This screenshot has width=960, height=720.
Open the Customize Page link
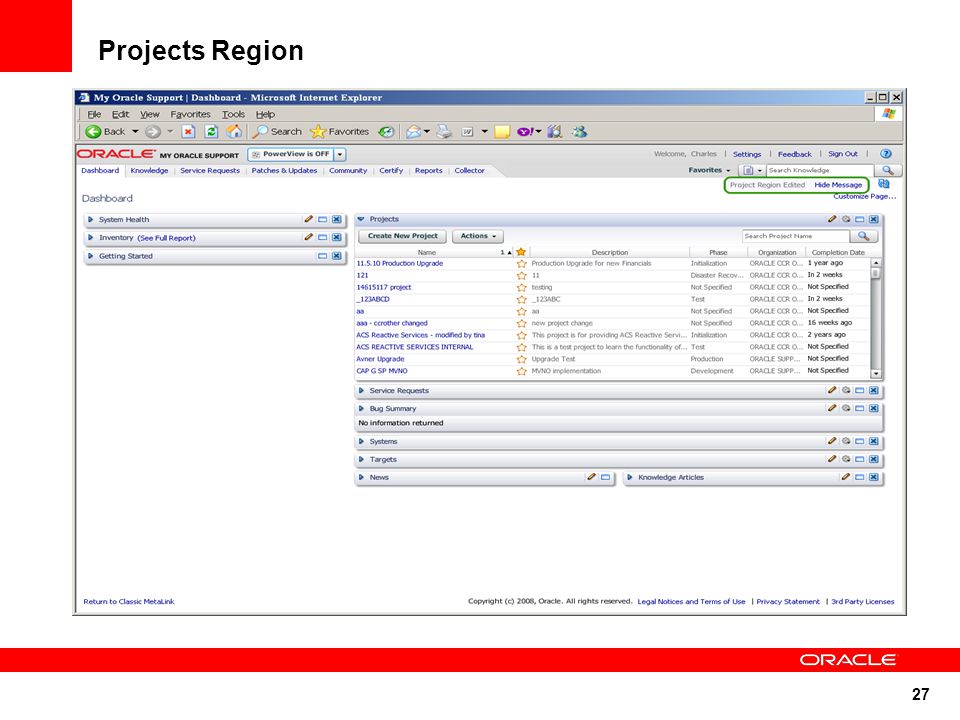864,197
